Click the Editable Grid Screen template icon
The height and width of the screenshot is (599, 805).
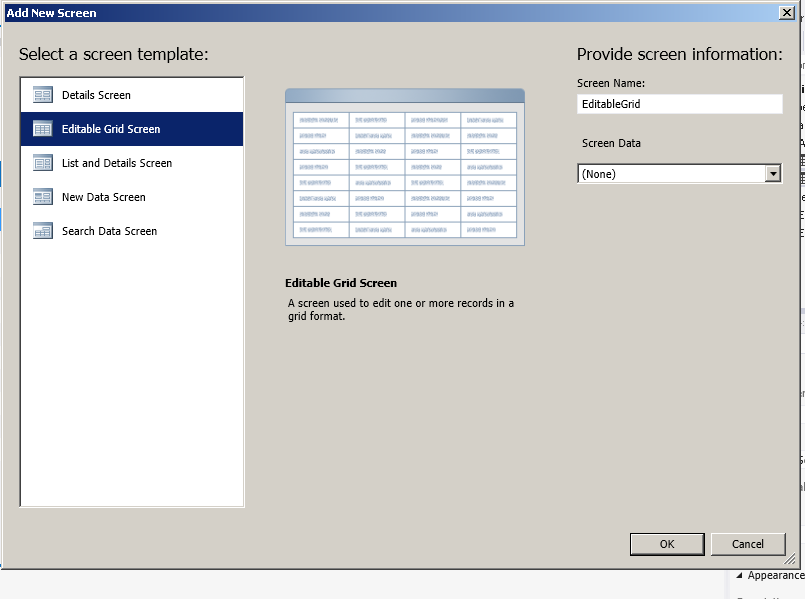click(43, 129)
